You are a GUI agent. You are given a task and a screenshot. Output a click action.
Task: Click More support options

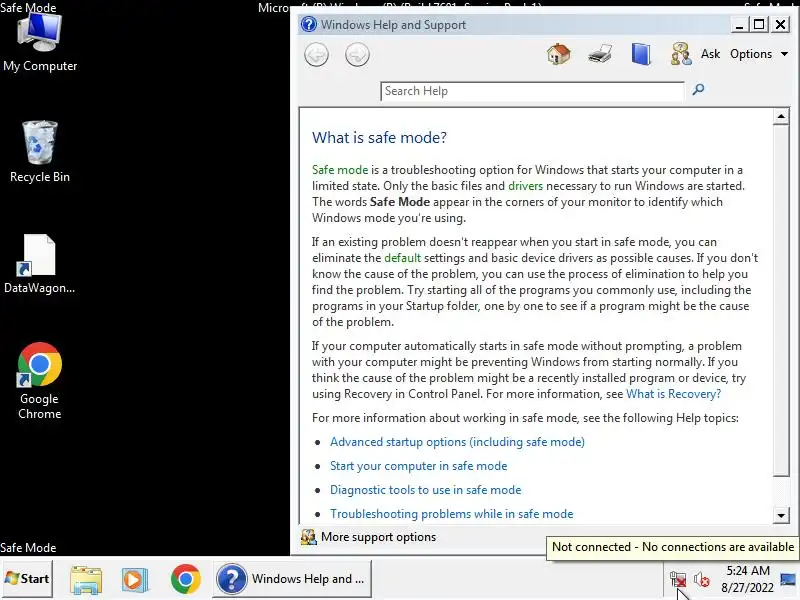pos(378,537)
